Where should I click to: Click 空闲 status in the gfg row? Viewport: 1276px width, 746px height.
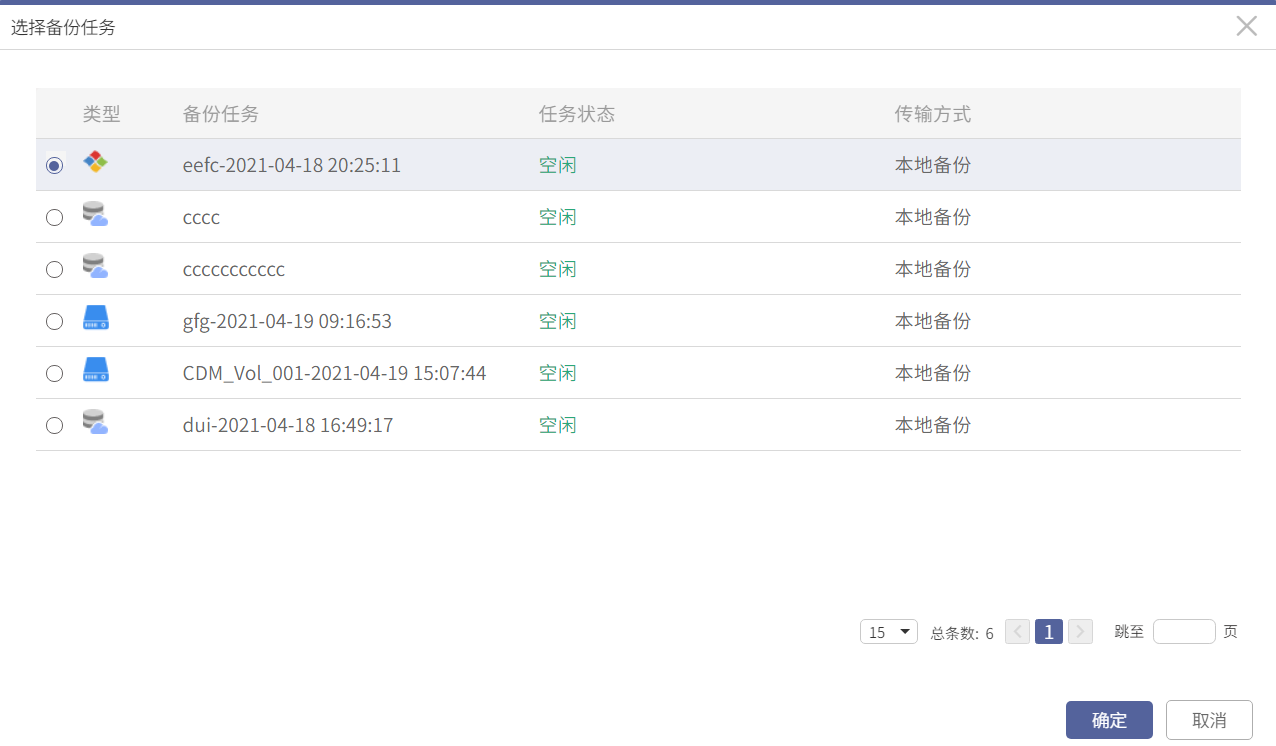tap(558, 321)
